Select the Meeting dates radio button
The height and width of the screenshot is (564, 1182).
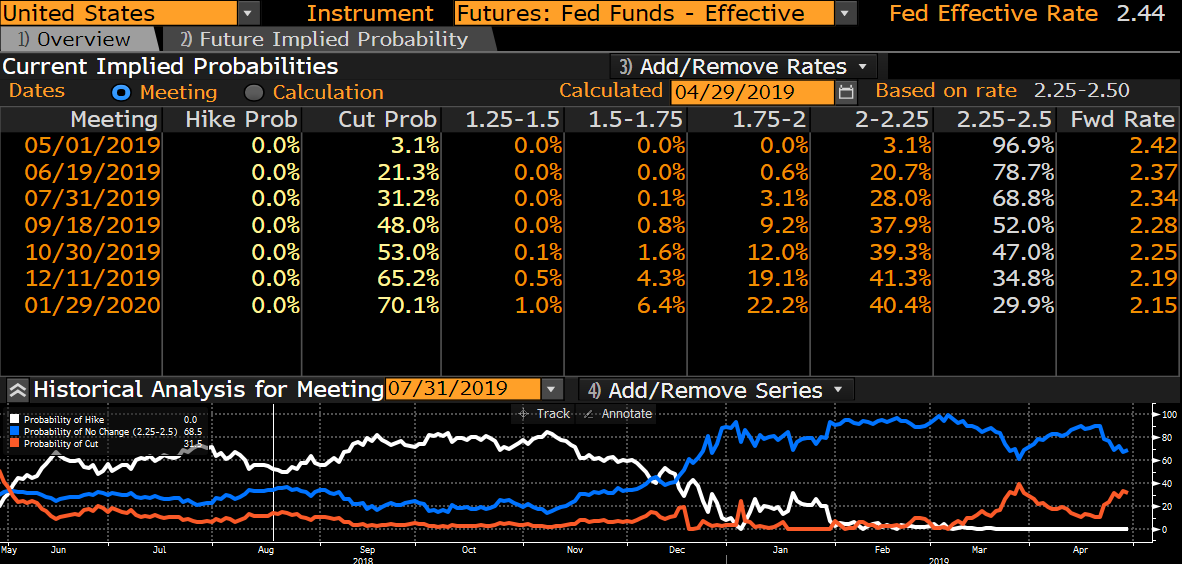(x=122, y=92)
